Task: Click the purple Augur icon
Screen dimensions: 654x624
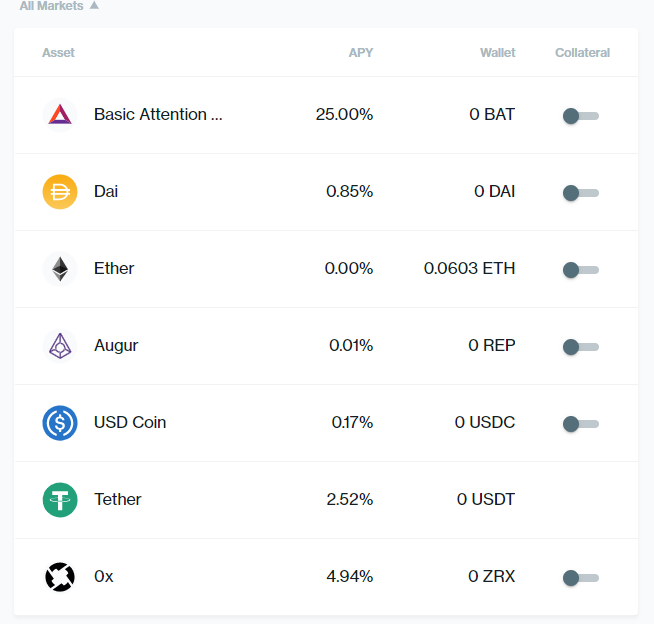Action: 60,346
